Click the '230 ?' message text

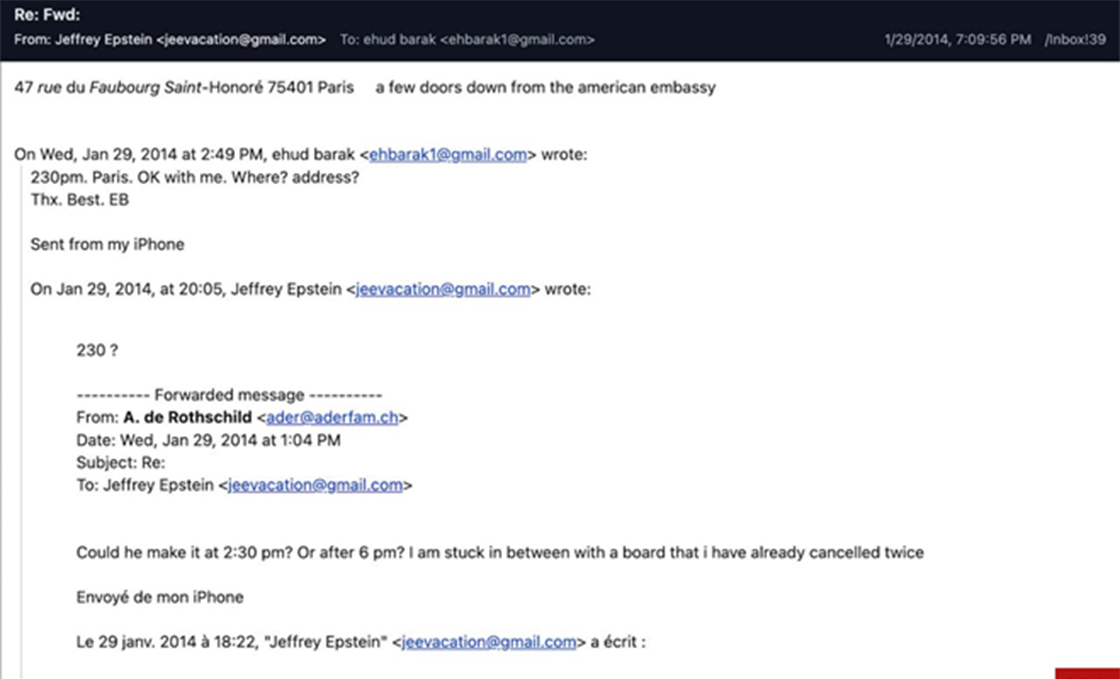99,350
